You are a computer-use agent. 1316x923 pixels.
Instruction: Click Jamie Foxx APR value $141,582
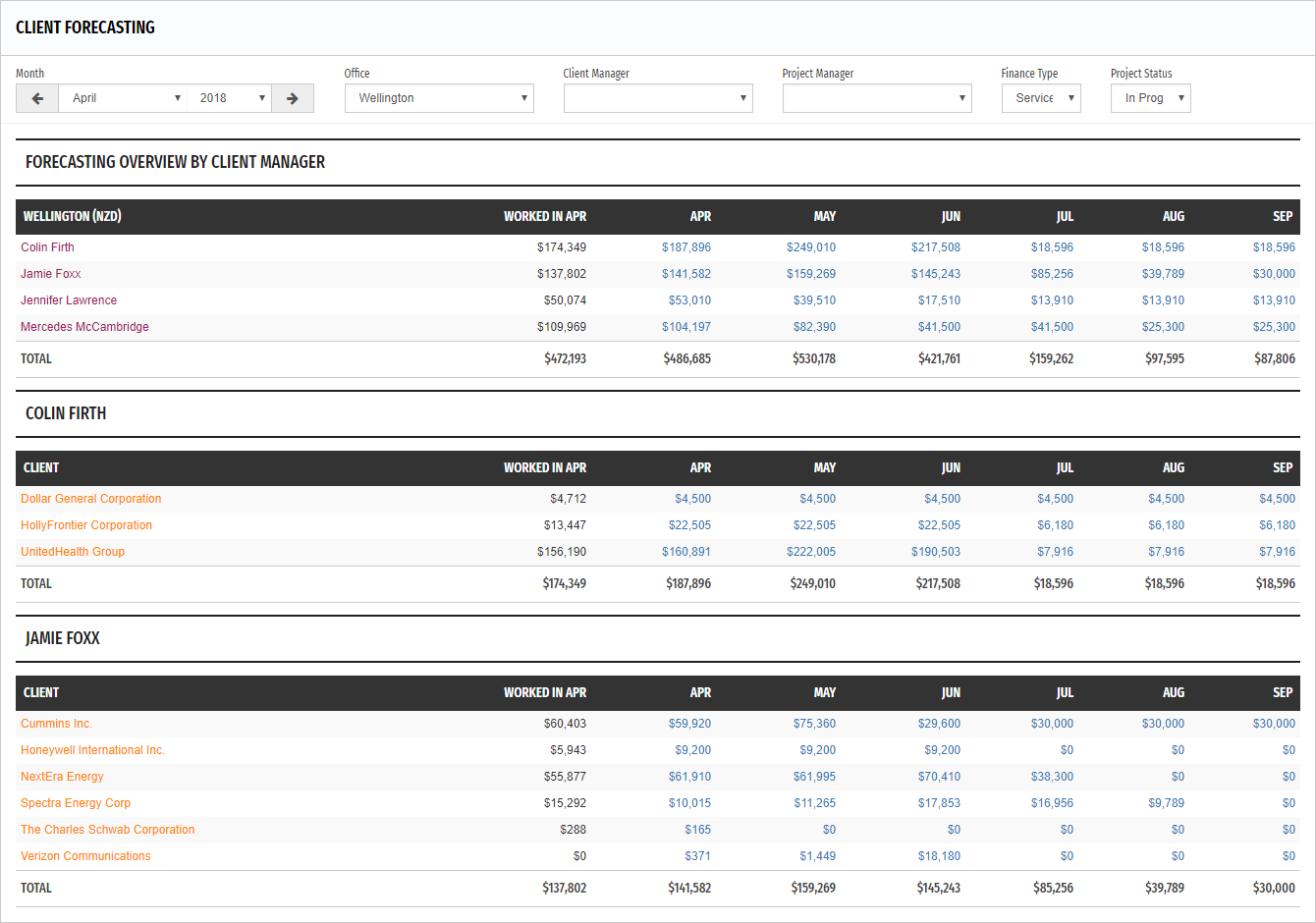point(686,274)
